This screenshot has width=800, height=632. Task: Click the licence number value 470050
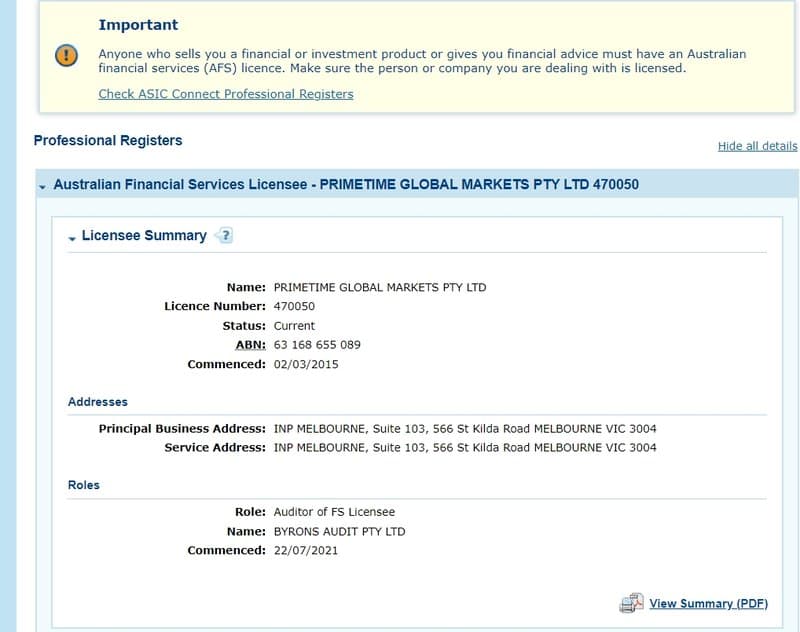(294, 306)
